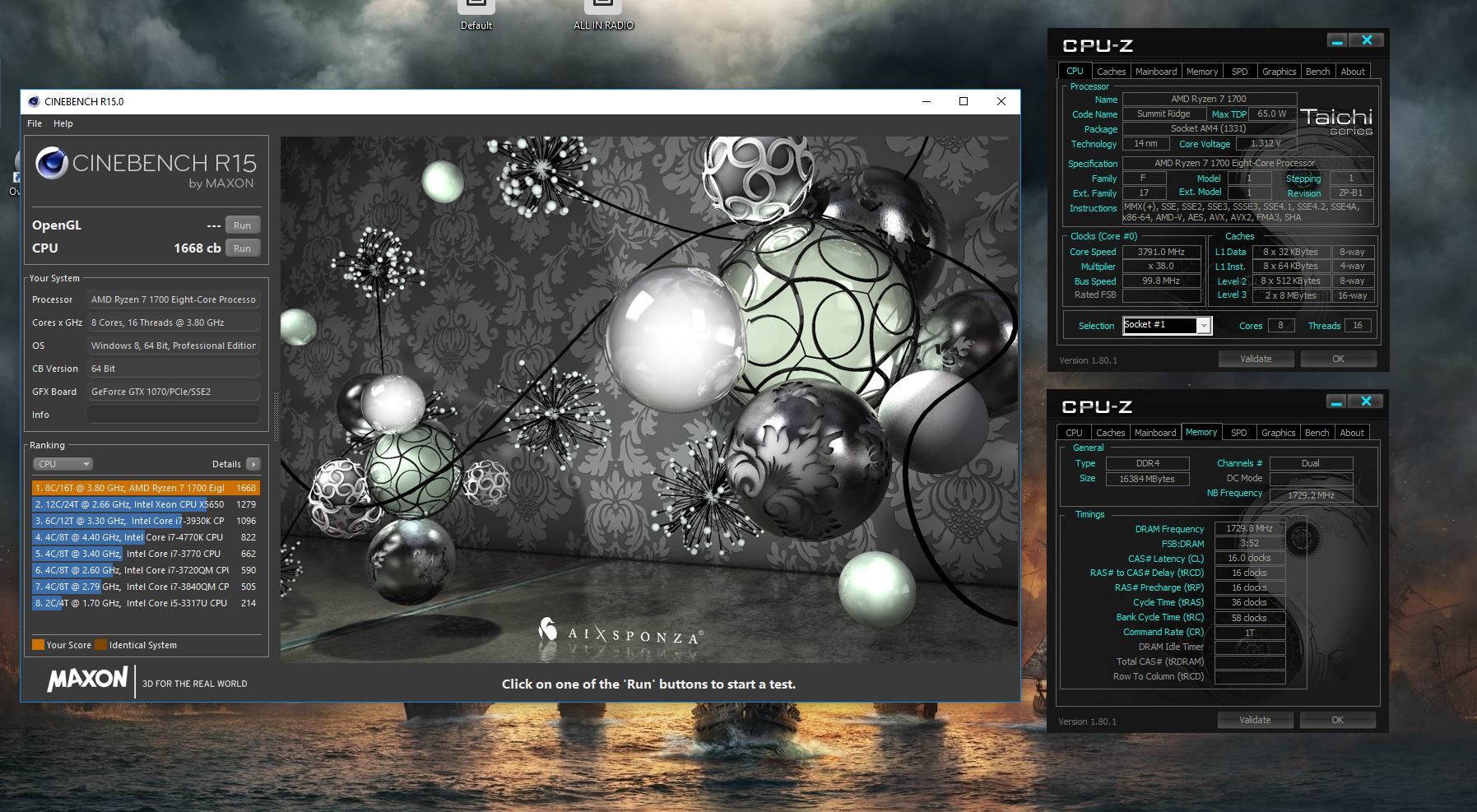Image resolution: width=1477 pixels, height=812 pixels.
Task: Click the MAXON logo at bottom
Action: pos(87,680)
